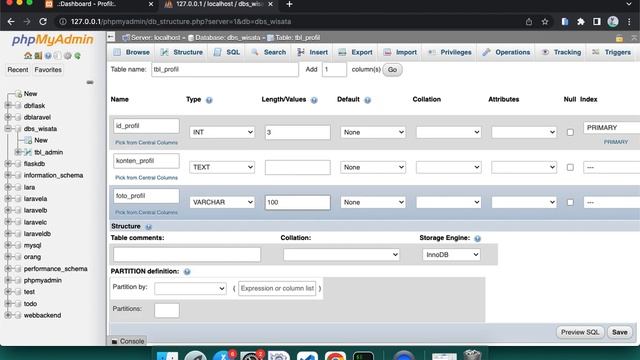Open the Default column help icon
Image resolution: width=640 pixels, height=360 pixels.
[x=367, y=100]
